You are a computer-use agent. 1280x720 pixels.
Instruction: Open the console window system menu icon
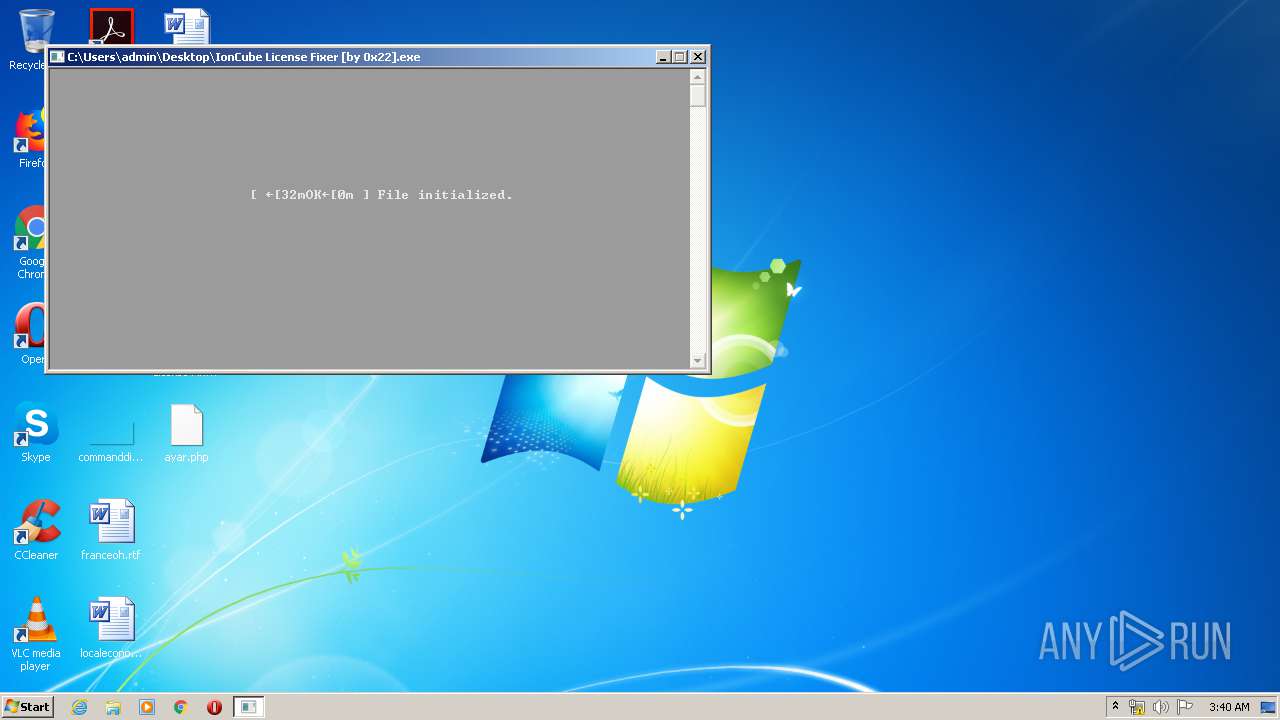tap(57, 57)
